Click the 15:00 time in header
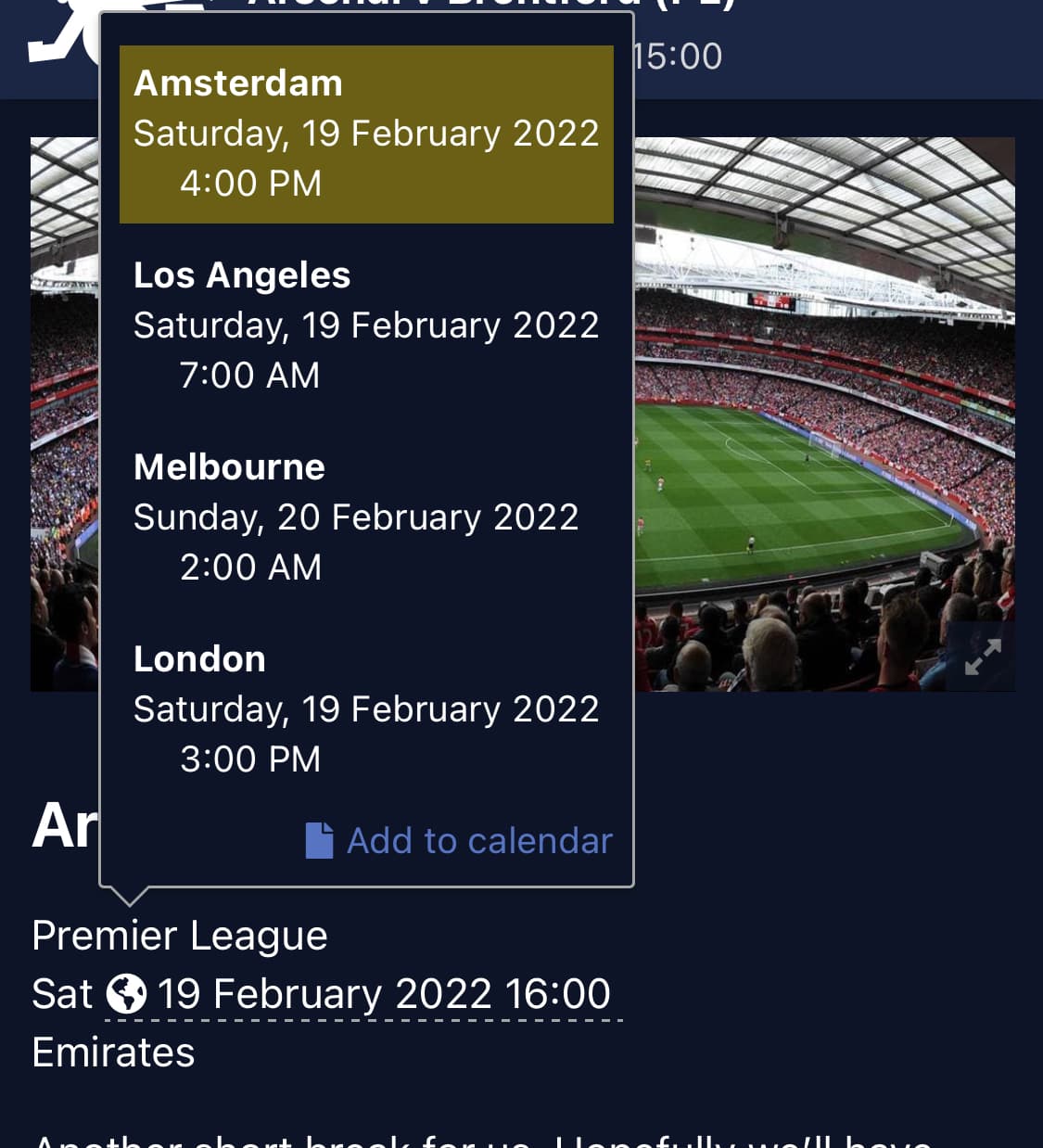Image resolution: width=1043 pixels, height=1148 pixels. click(677, 57)
